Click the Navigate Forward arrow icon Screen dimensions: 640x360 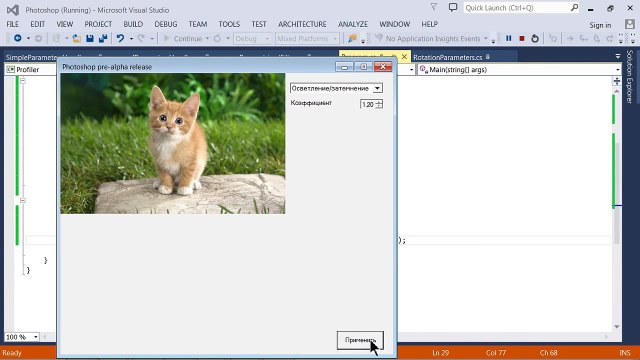[x=38, y=38]
